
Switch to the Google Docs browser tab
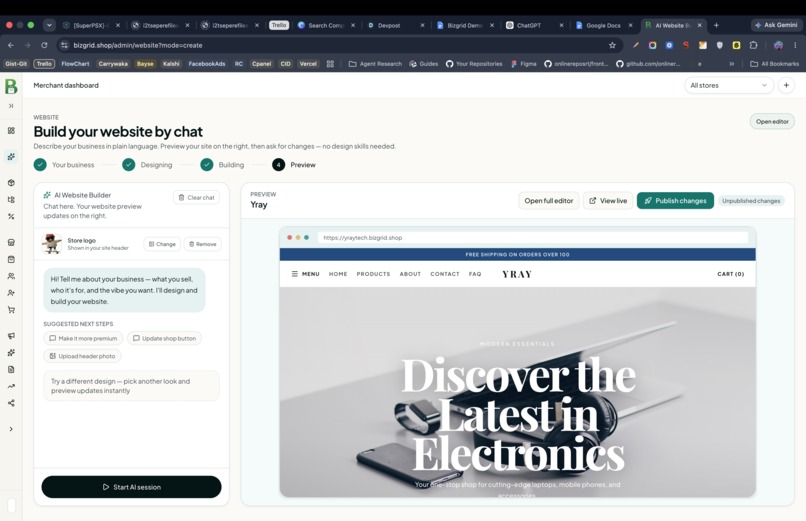click(603, 25)
